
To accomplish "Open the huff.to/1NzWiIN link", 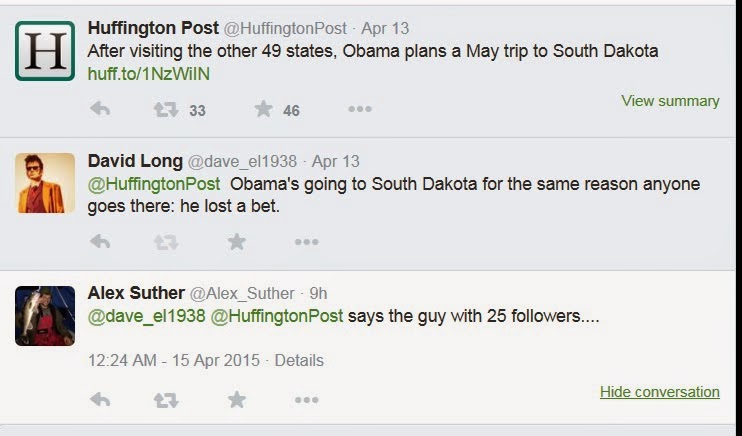I will tap(149, 74).
